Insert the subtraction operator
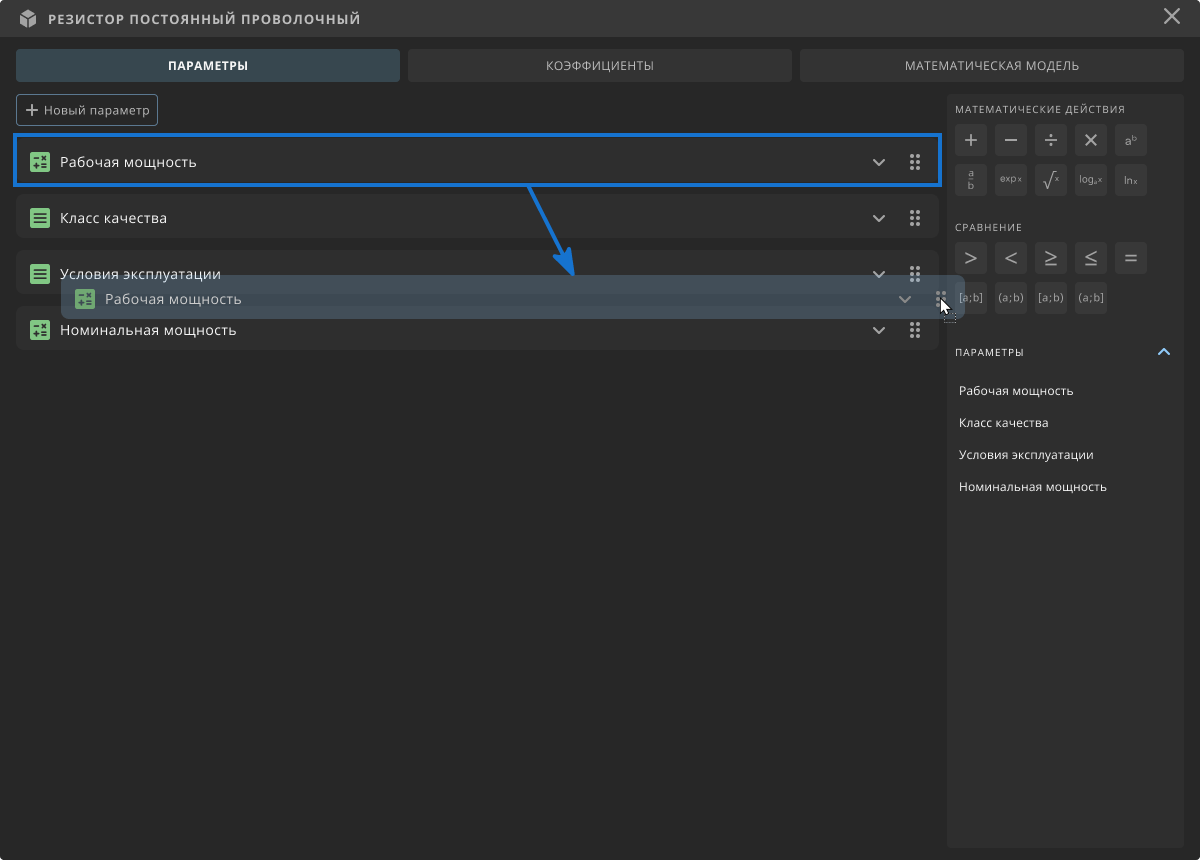Image resolution: width=1200 pixels, height=860 pixels. 1011,140
